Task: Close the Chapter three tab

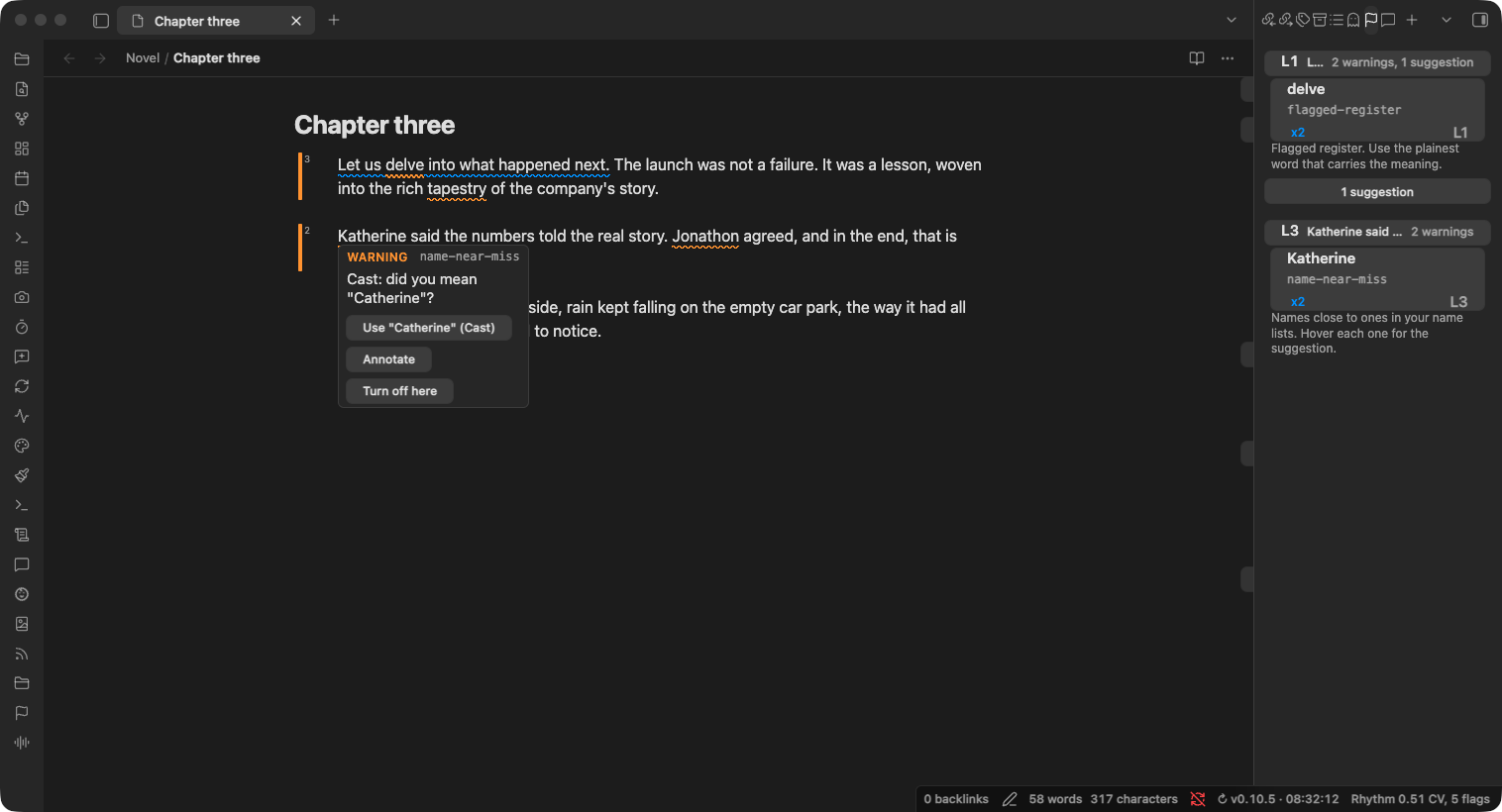Action: pyautogui.click(x=296, y=21)
